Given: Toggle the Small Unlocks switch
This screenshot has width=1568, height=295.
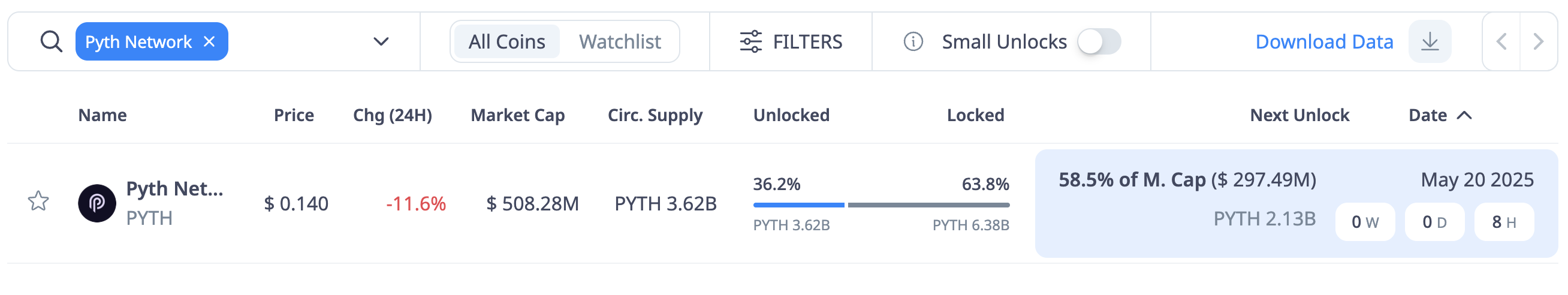Looking at the screenshot, I should pyautogui.click(x=1099, y=41).
